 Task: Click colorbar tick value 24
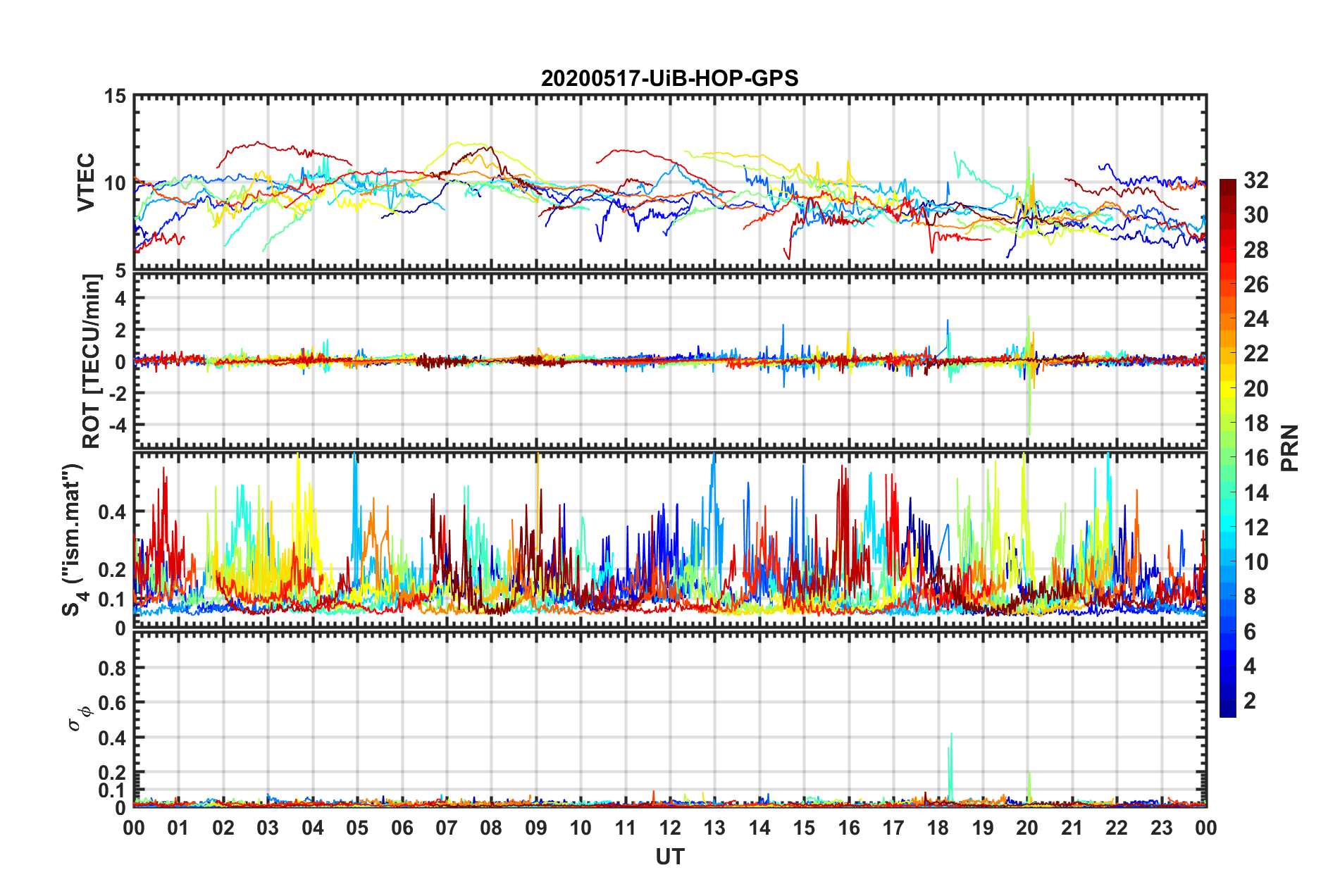click(x=1255, y=319)
